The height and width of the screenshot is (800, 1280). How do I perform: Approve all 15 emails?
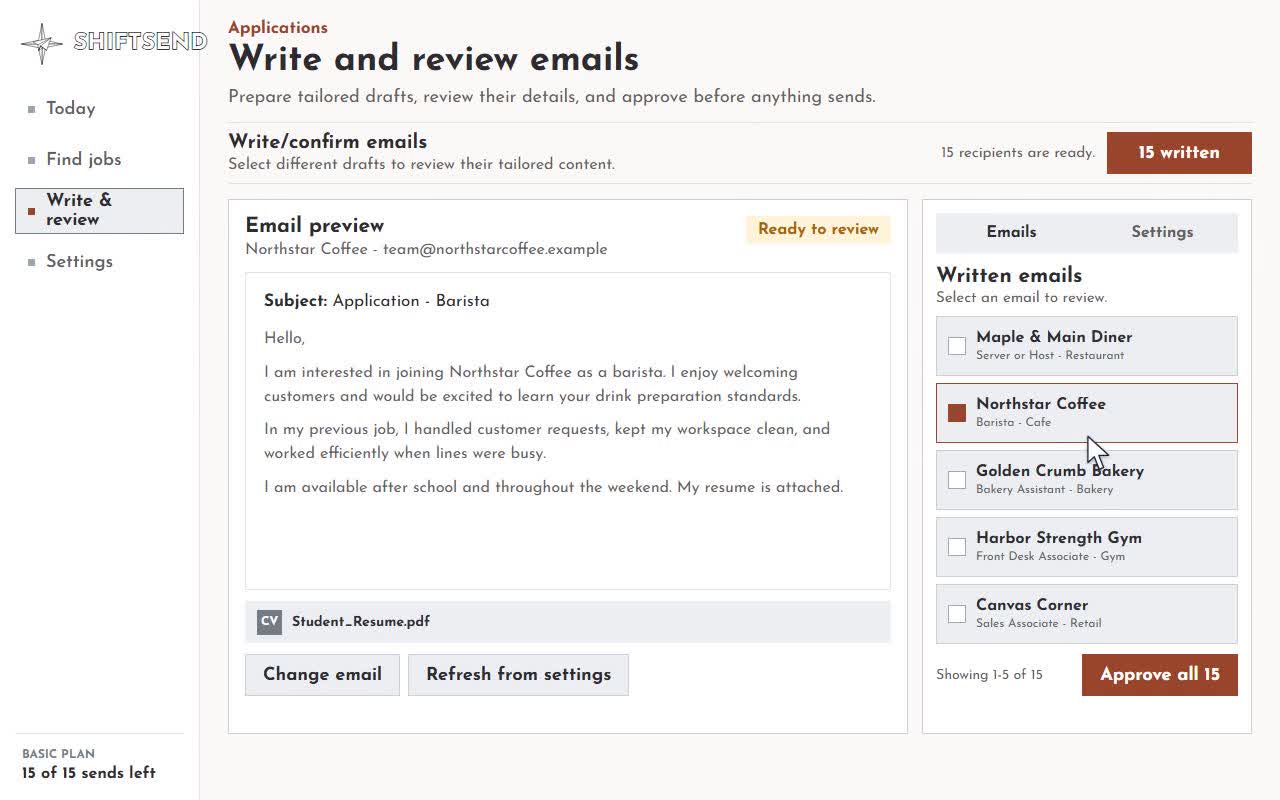(1160, 675)
